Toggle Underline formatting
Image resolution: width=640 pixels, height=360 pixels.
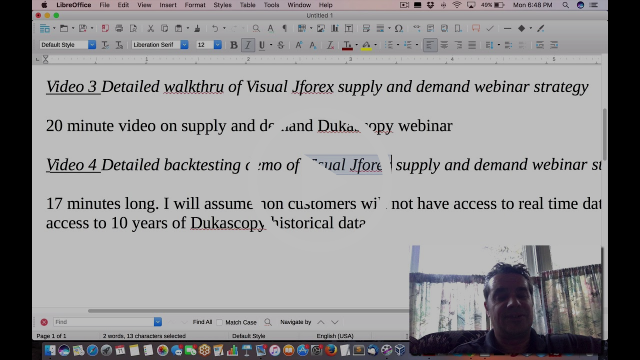[x=262, y=45]
